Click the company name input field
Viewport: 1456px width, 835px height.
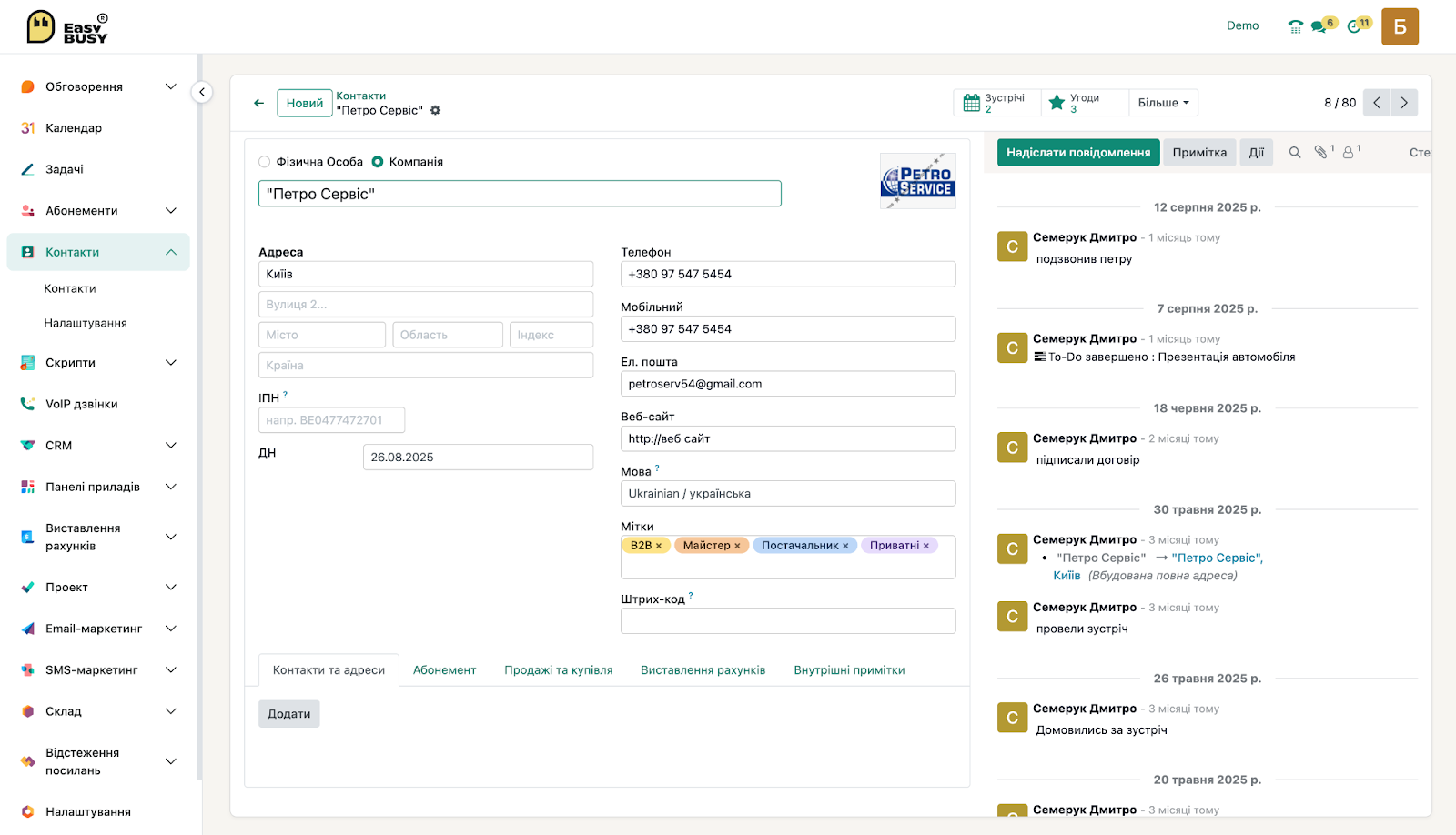(x=520, y=194)
